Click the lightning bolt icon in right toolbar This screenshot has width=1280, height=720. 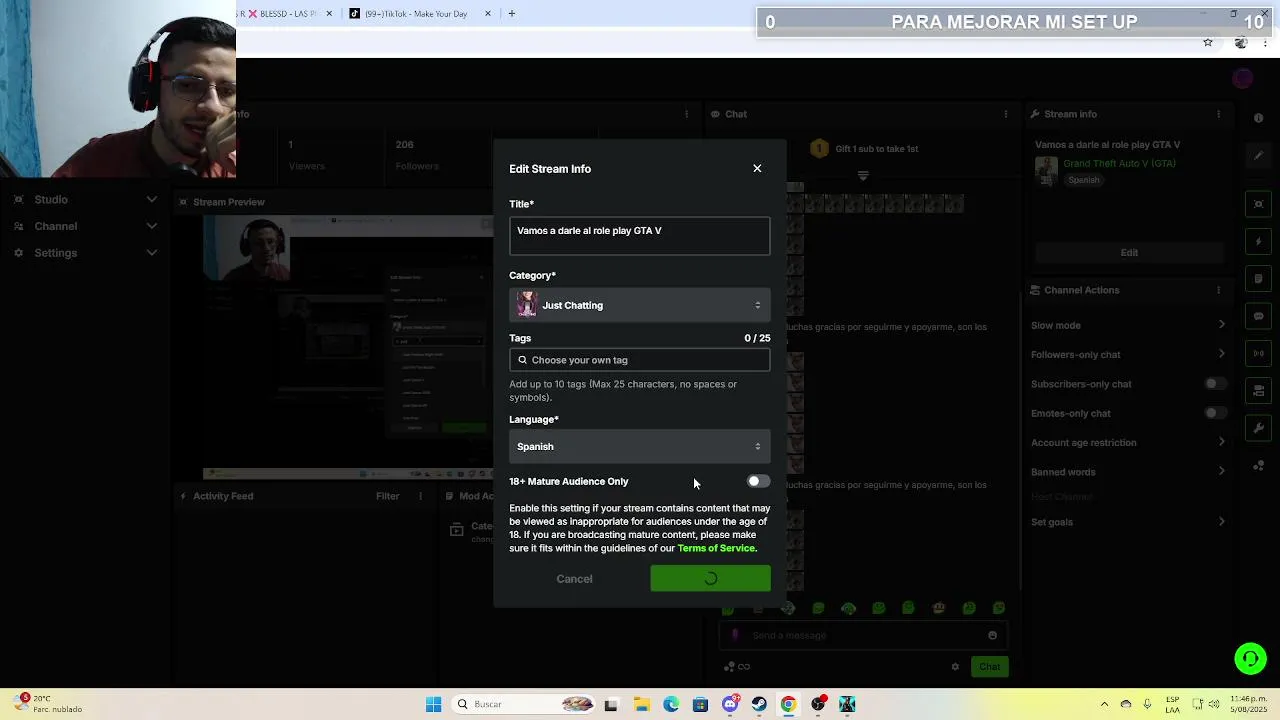click(x=1258, y=242)
